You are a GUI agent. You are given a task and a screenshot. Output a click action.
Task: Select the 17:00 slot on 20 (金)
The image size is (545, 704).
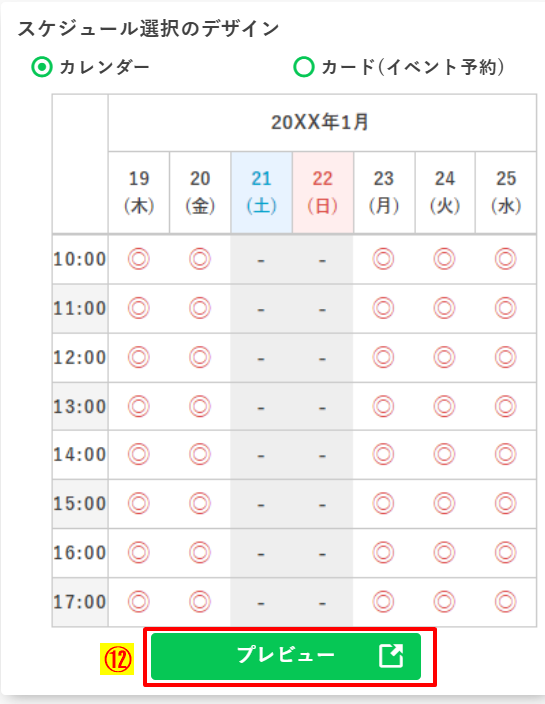point(200,602)
